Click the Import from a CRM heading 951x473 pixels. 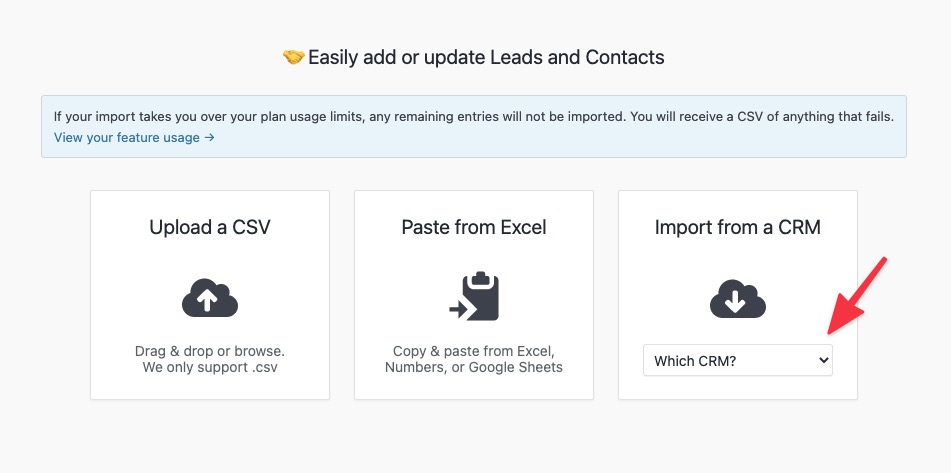737,227
